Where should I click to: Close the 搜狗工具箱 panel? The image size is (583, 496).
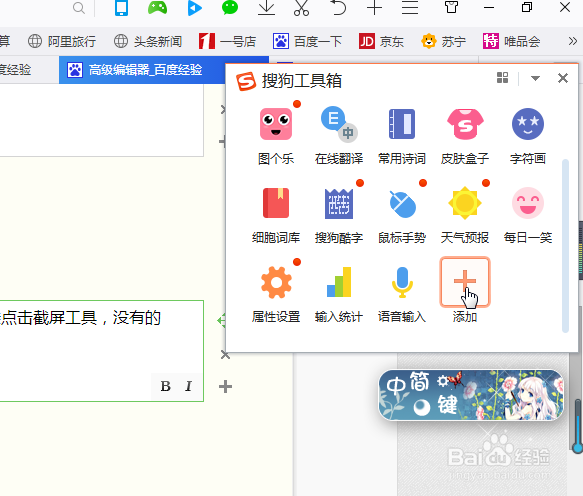tap(563, 78)
